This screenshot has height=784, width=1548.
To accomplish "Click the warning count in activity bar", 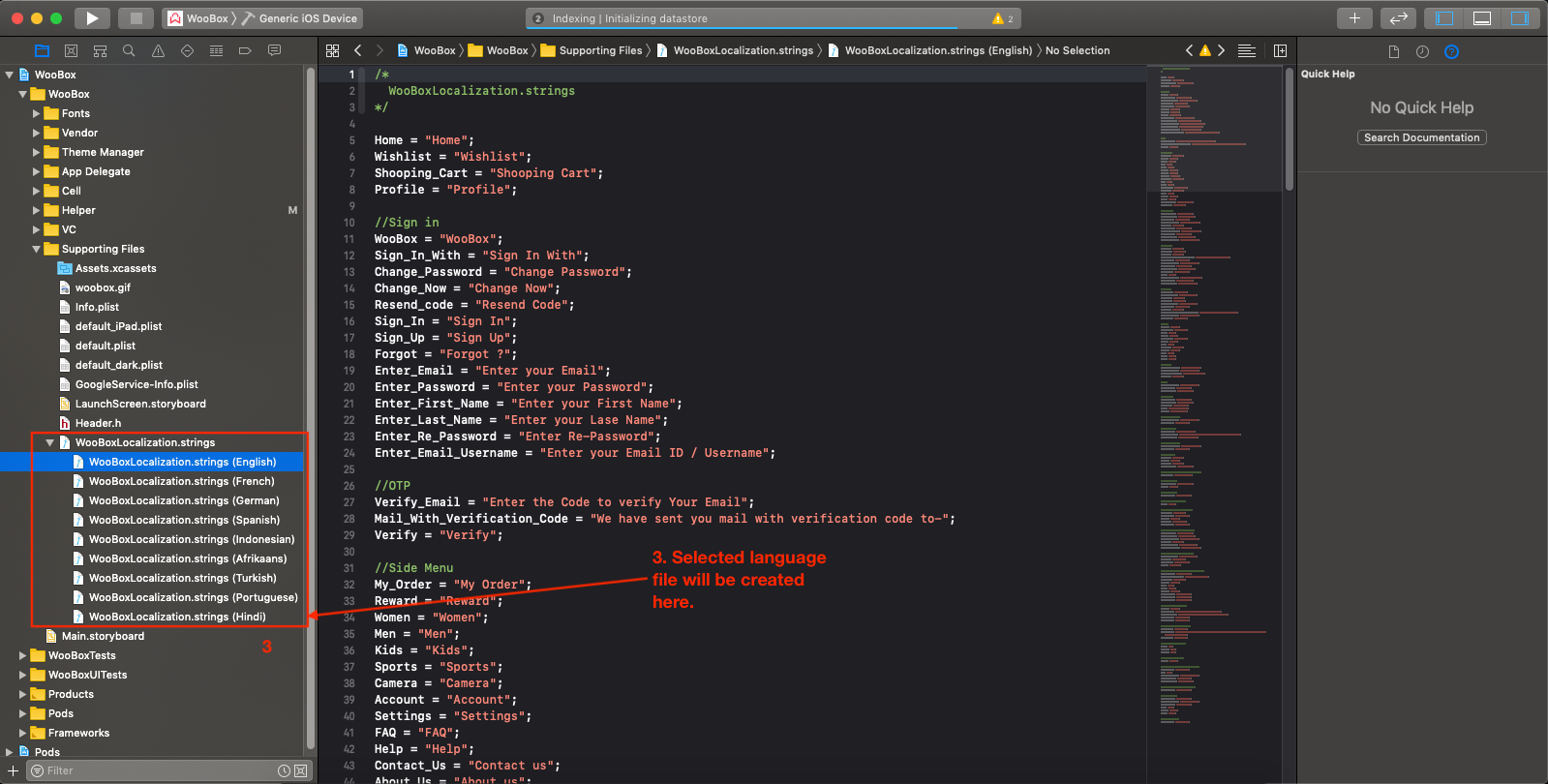I will (x=1004, y=18).
